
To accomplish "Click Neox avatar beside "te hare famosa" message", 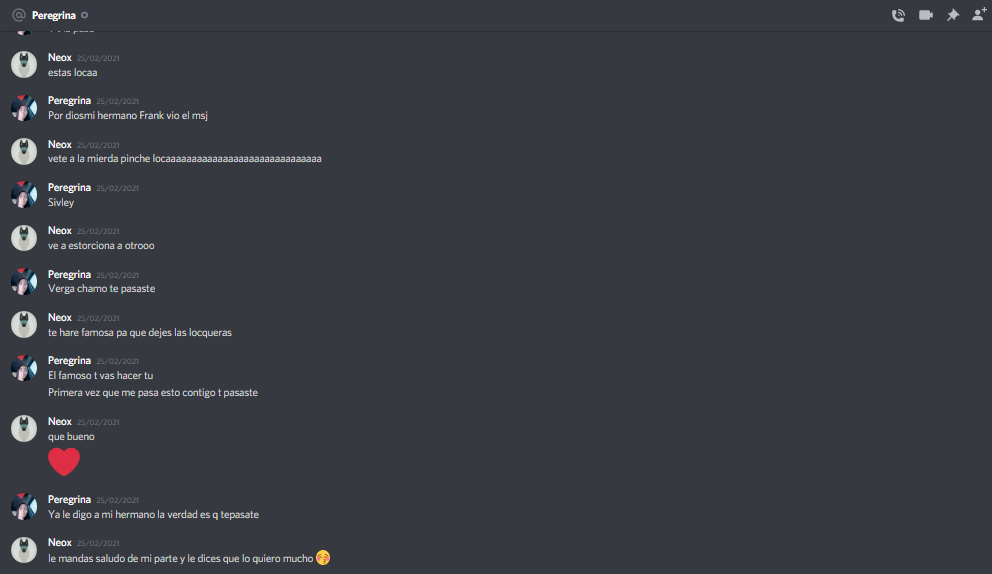I will 24,325.
